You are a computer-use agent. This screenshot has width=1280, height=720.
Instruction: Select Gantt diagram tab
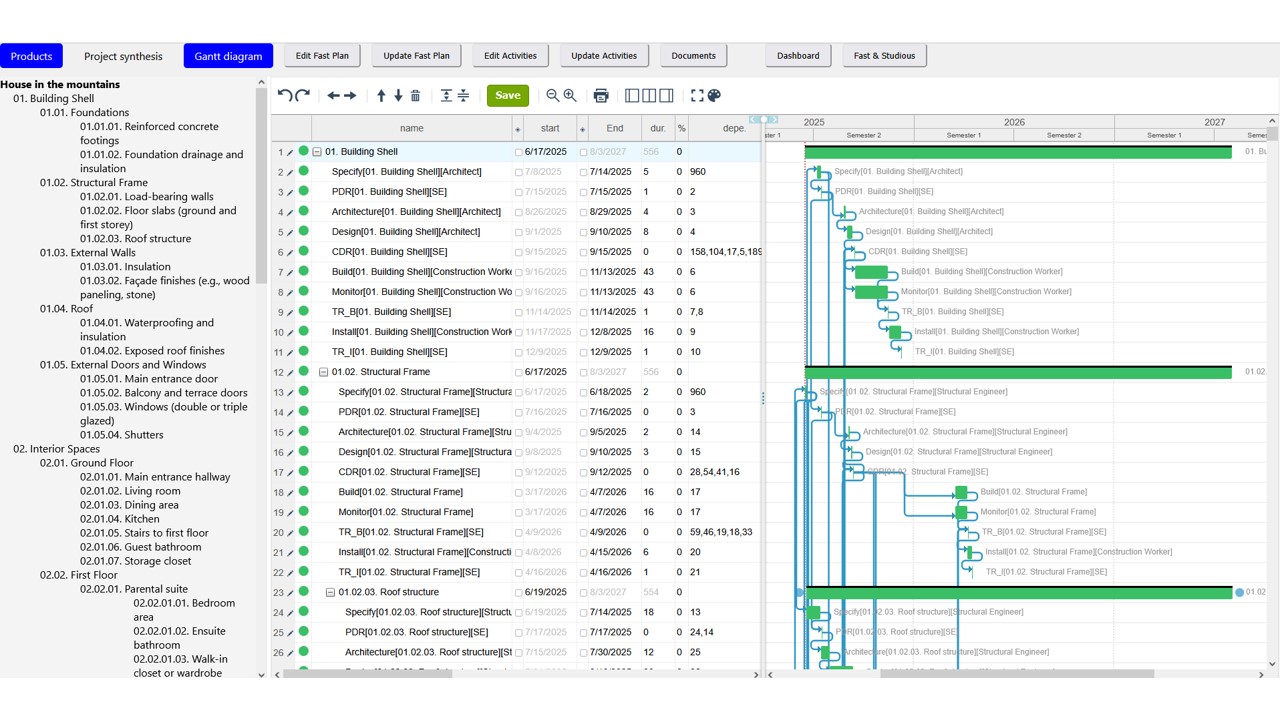(x=228, y=56)
